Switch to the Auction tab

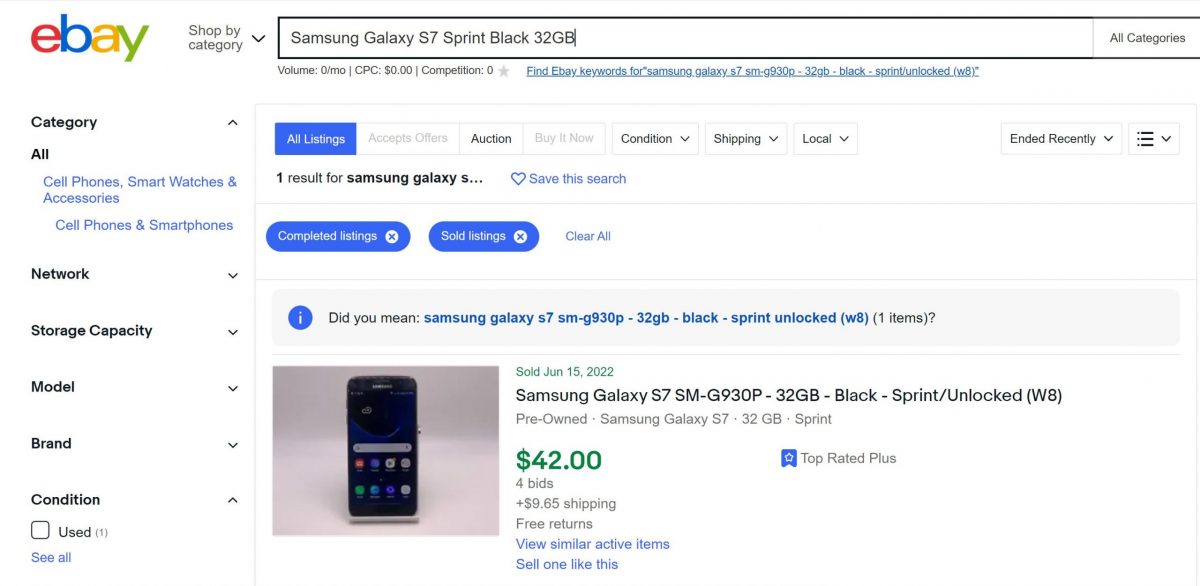tap(490, 138)
